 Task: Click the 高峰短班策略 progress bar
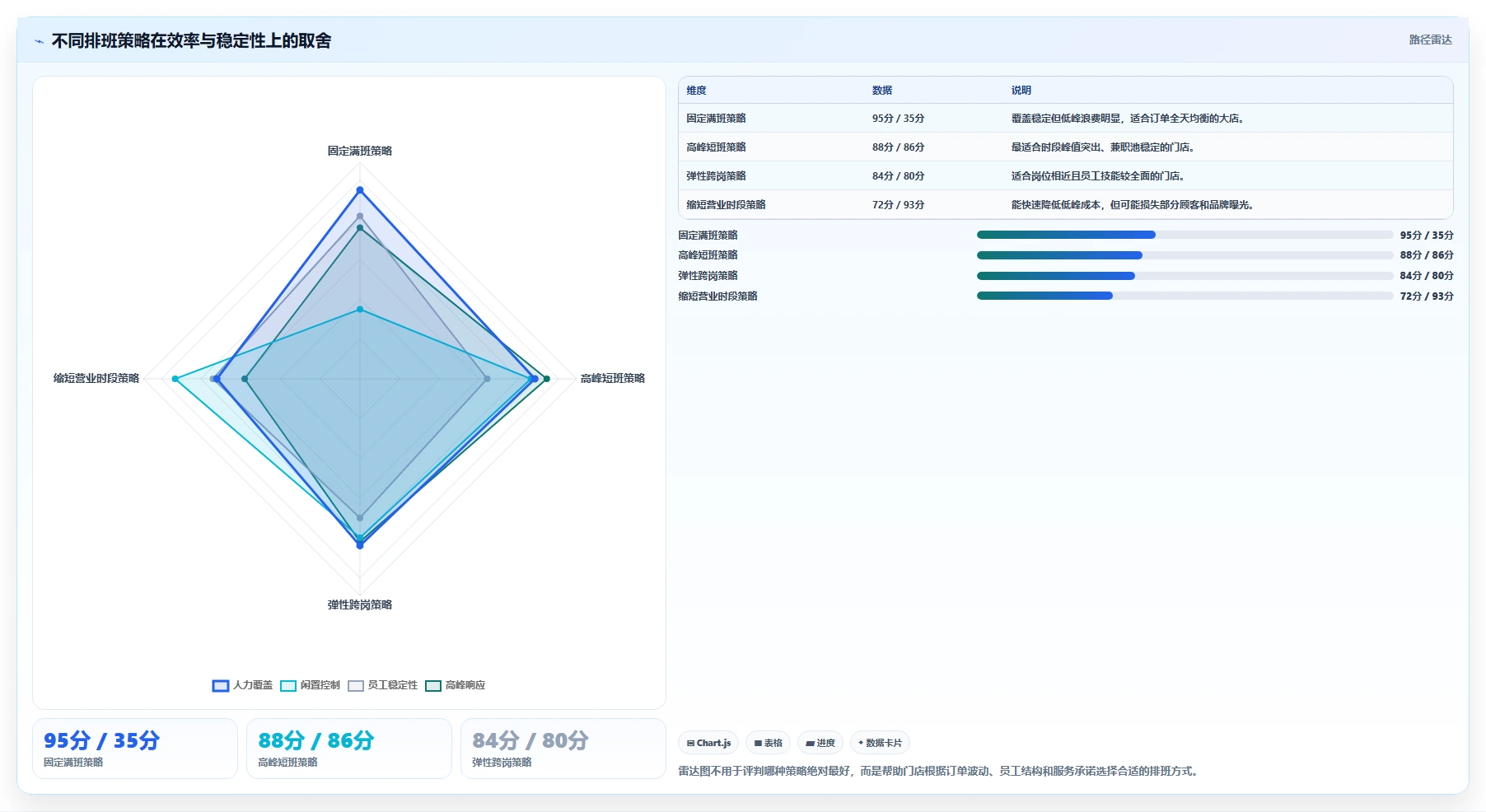point(1185,255)
